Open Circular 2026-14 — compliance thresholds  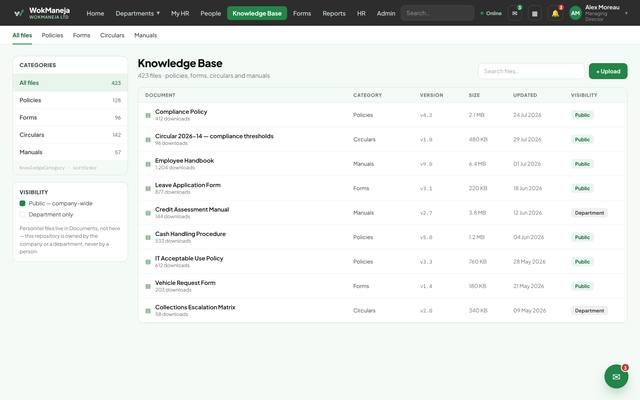tap(214, 136)
